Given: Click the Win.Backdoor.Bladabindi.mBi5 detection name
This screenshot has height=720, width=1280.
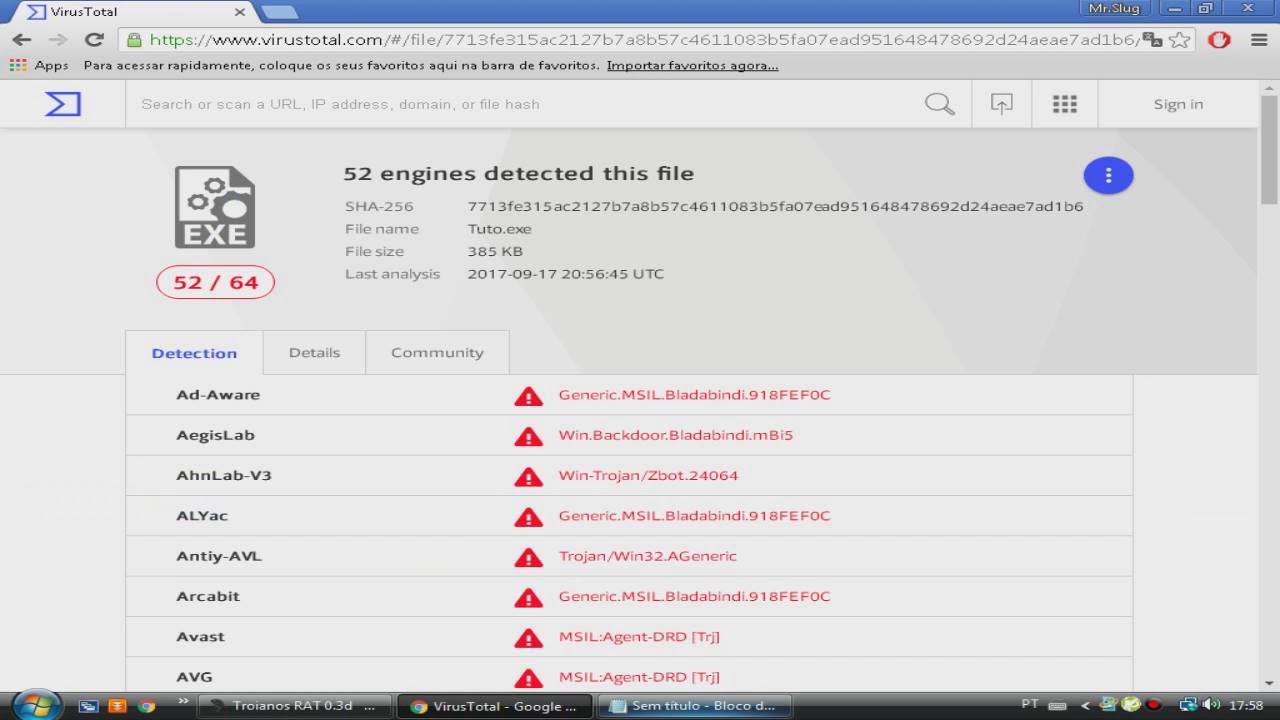Looking at the screenshot, I should (675, 435).
